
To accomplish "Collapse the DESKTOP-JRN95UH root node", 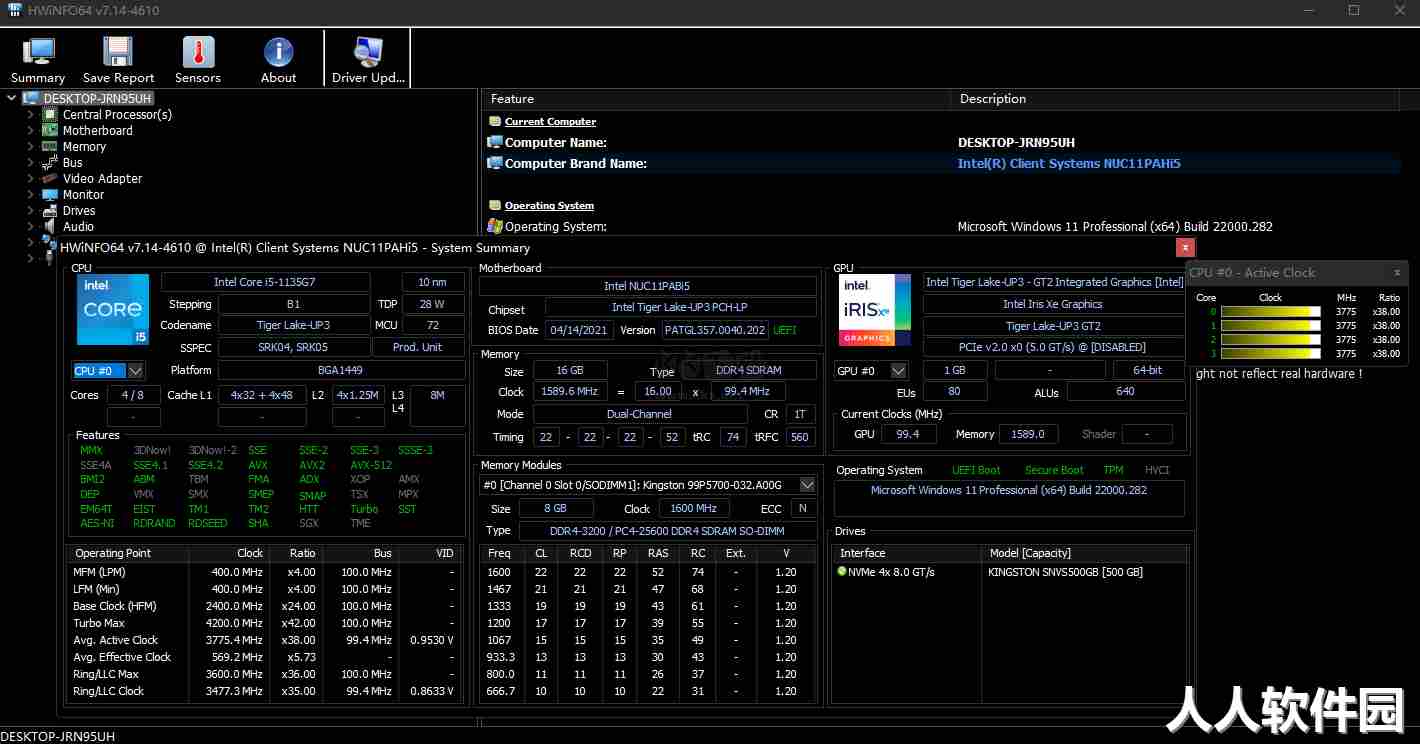I will pos(12,99).
